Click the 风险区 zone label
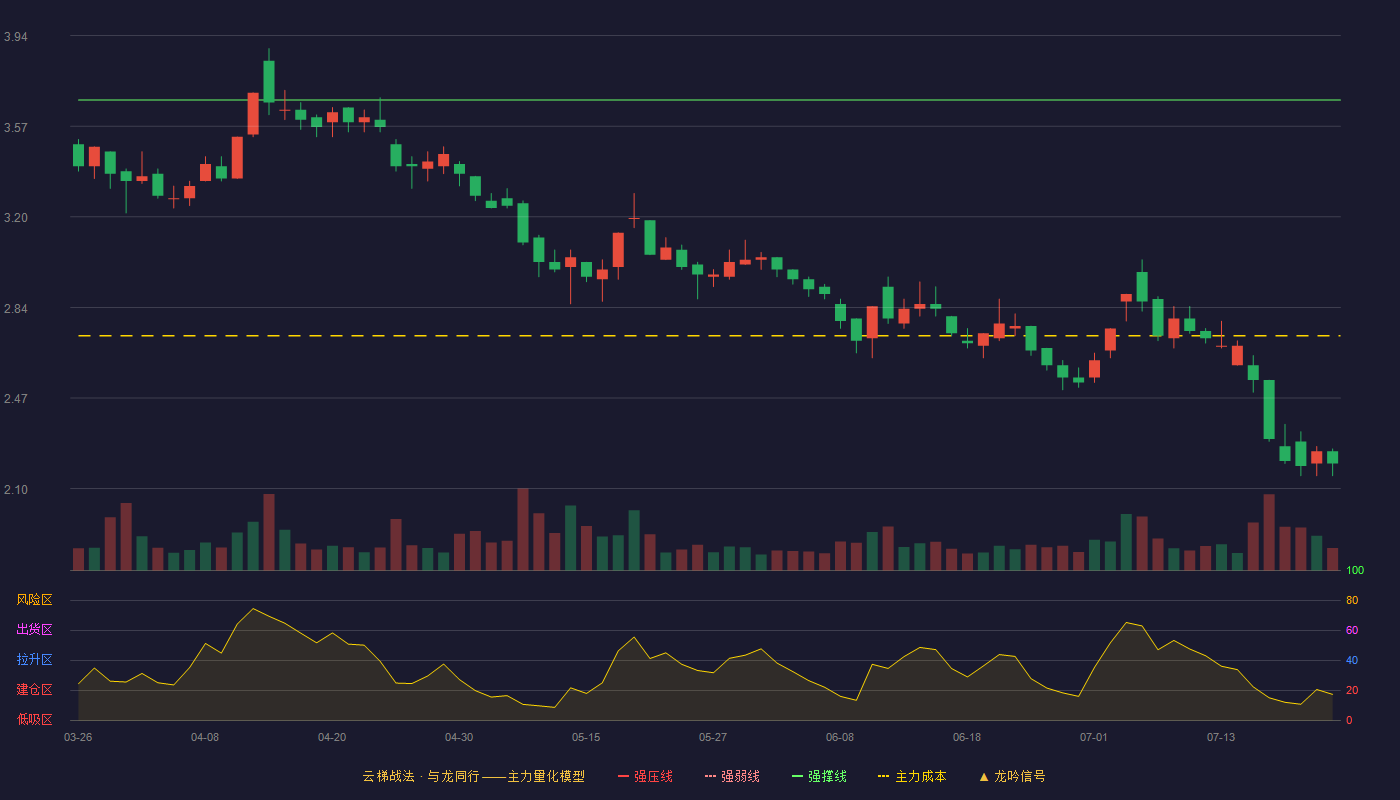1400x800 pixels. point(34,600)
